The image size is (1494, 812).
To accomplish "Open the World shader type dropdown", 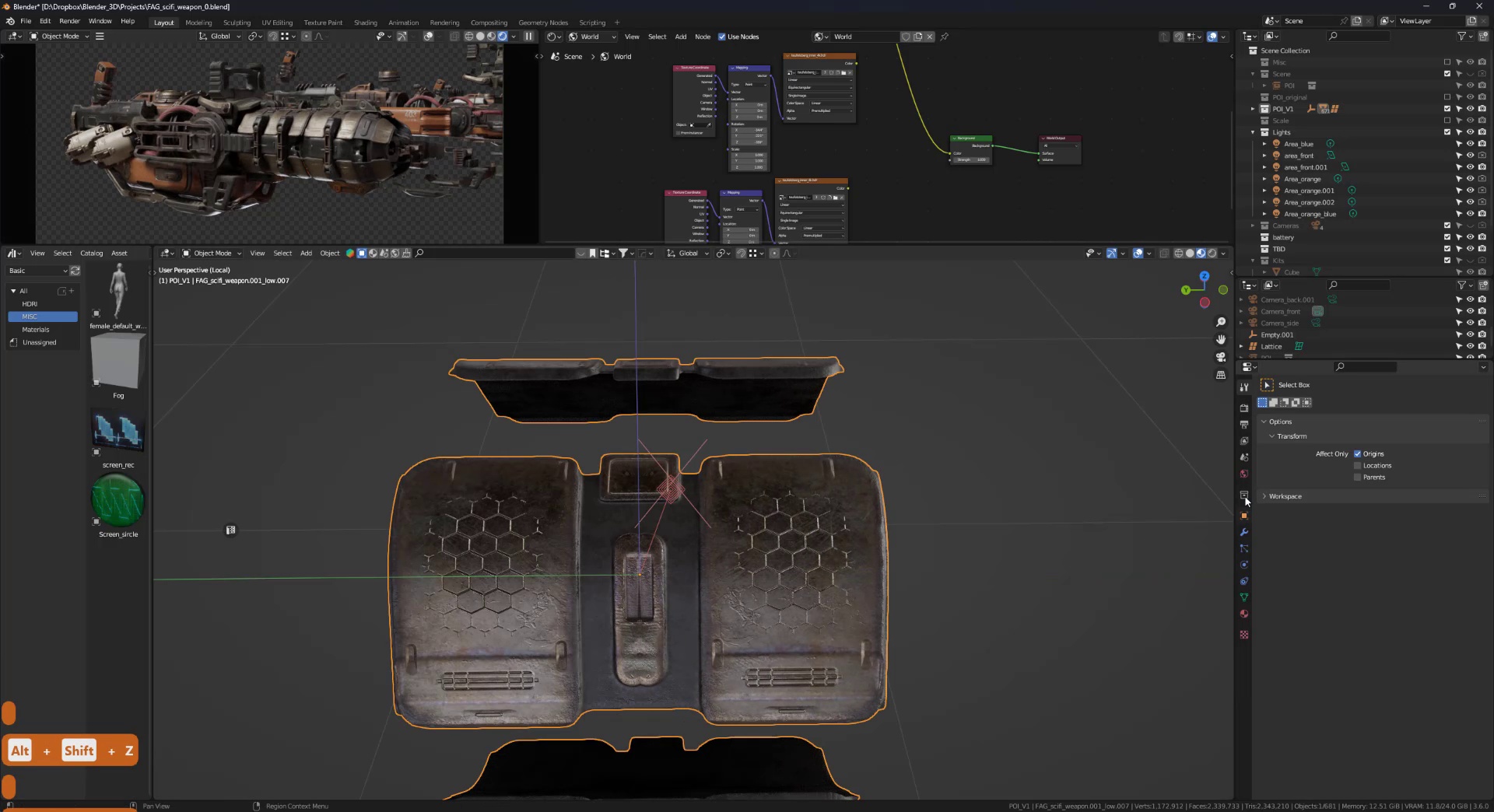I will click(591, 37).
